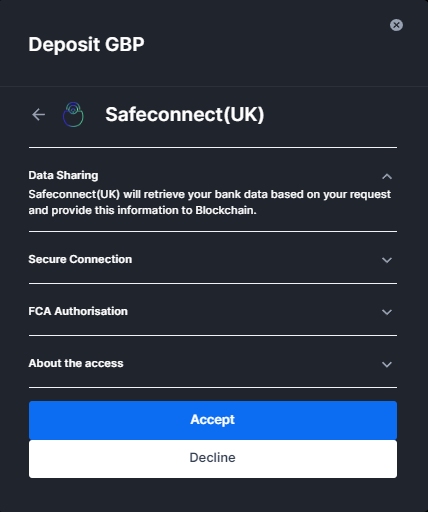Viewport: 428px width, 512px height.
Task: Click the Safeconnect padlock logo
Action: click(x=73, y=114)
